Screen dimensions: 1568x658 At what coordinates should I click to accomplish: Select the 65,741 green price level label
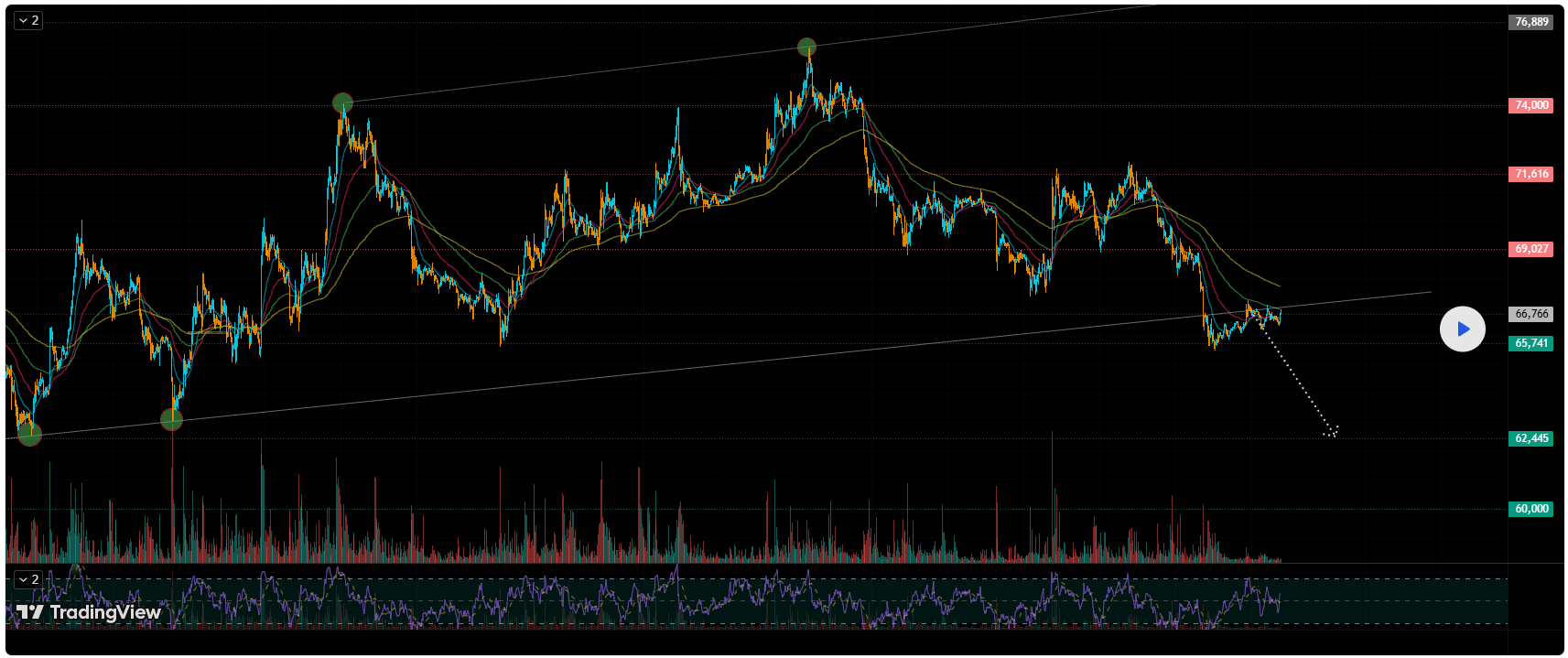pos(1530,343)
